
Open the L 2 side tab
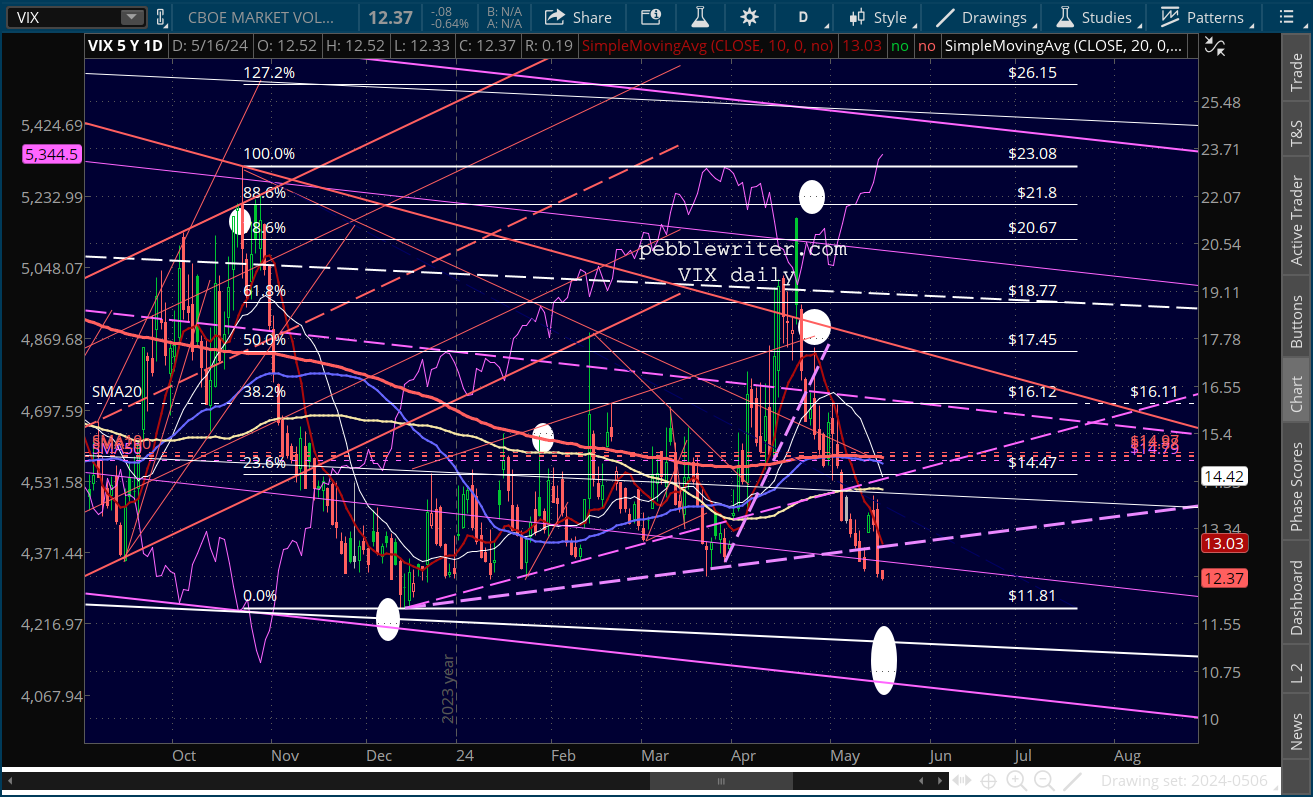pos(1296,674)
